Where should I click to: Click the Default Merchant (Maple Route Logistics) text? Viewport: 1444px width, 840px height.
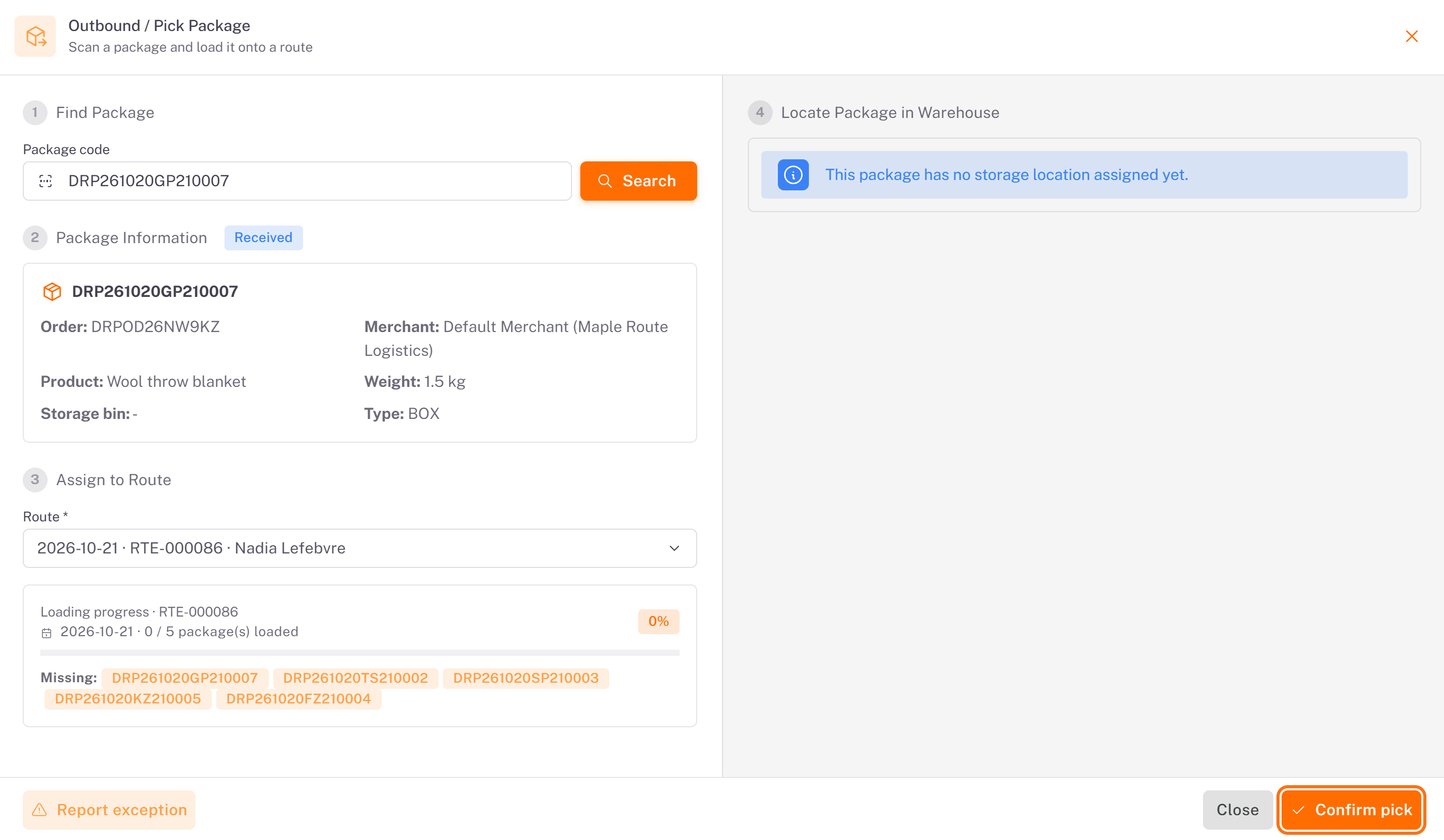(x=516, y=339)
